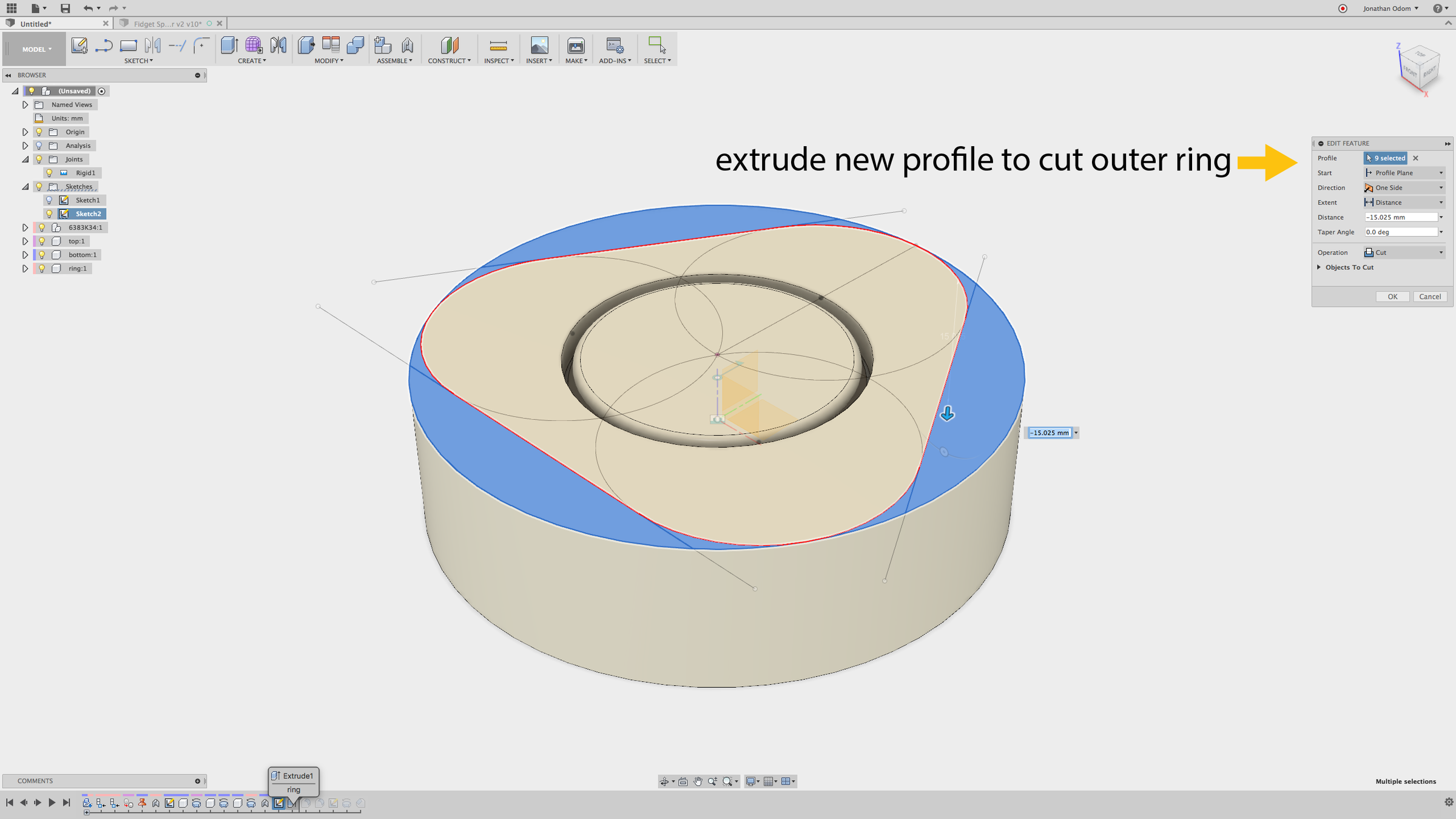Switch to the Fidget Spinner v2 tab
1456x819 pixels.
[x=167, y=24]
